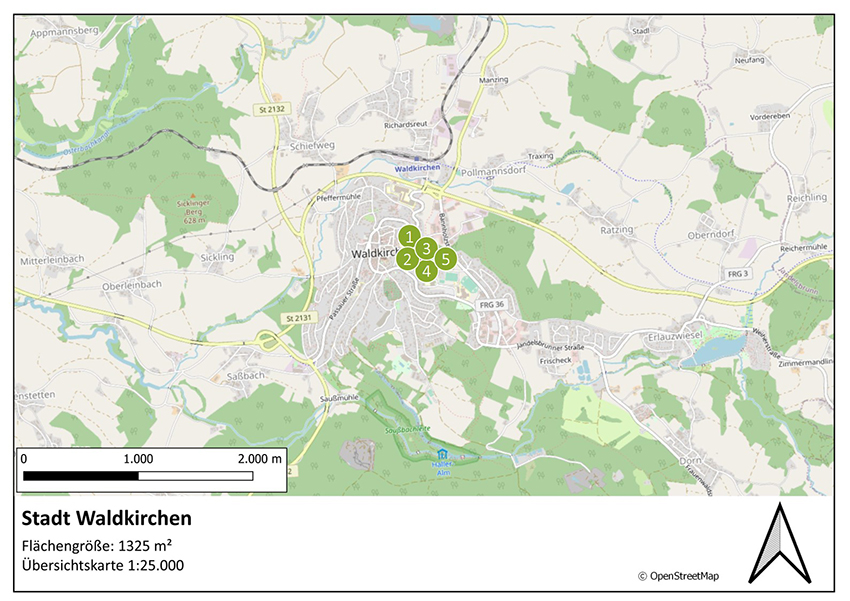Screen dimensions: 850x601
Task: Select the green map marker numbered 4
Action: click(x=426, y=270)
